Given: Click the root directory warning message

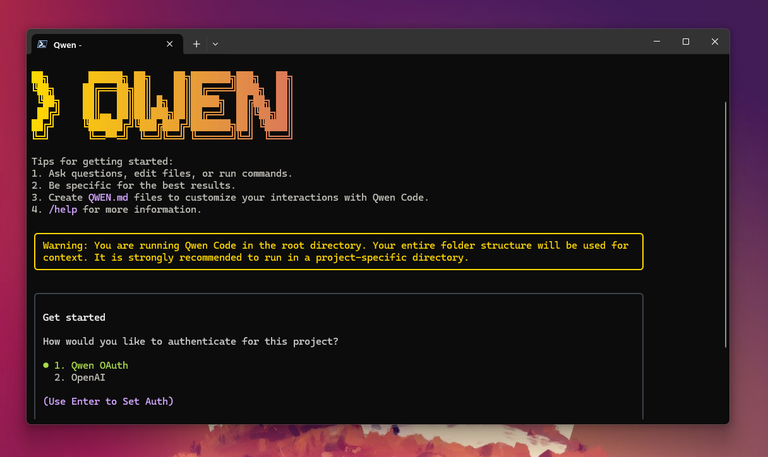Looking at the screenshot, I should point(338,252).
